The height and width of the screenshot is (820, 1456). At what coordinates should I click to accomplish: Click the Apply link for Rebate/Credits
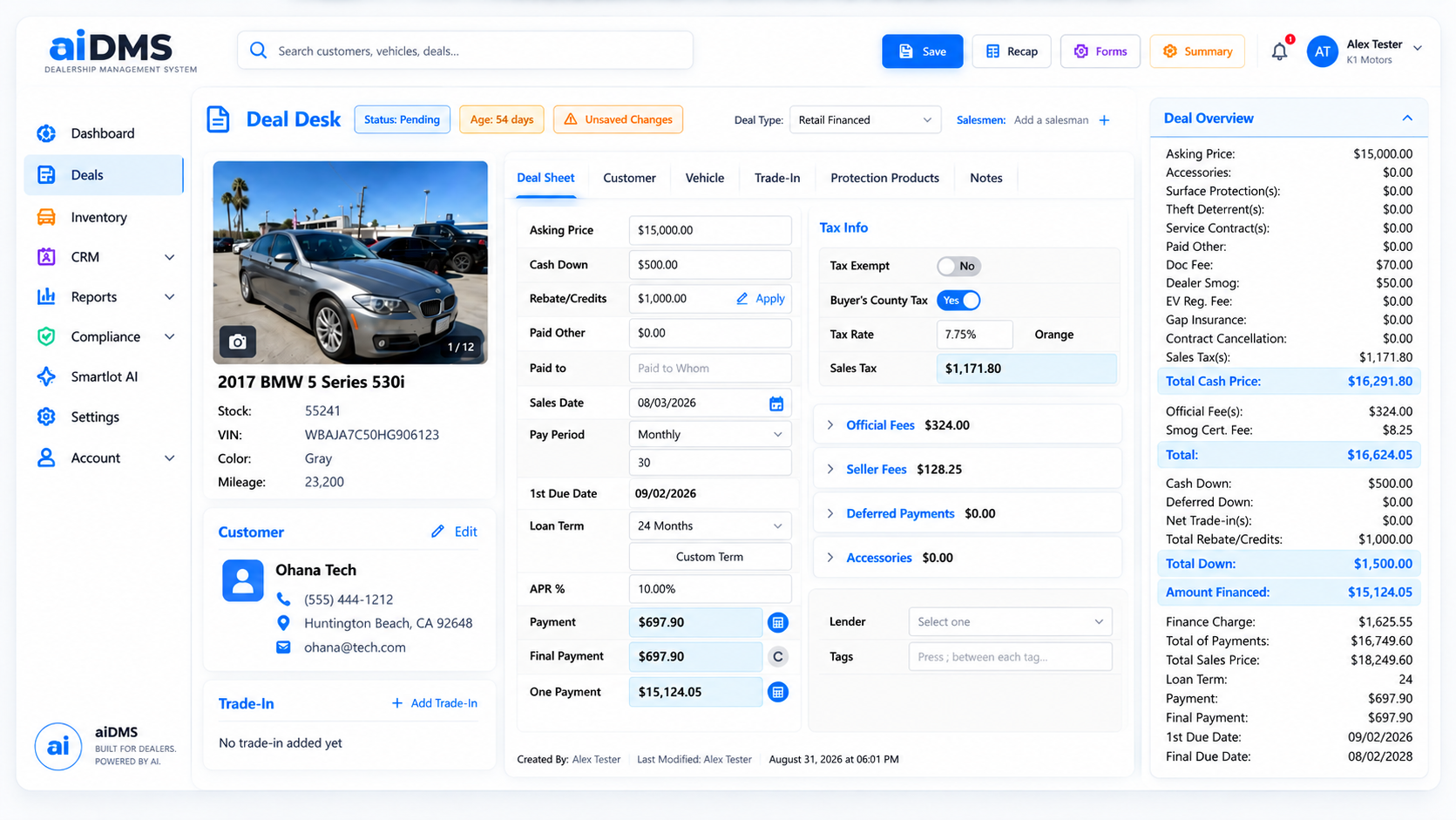click(761, 299)
